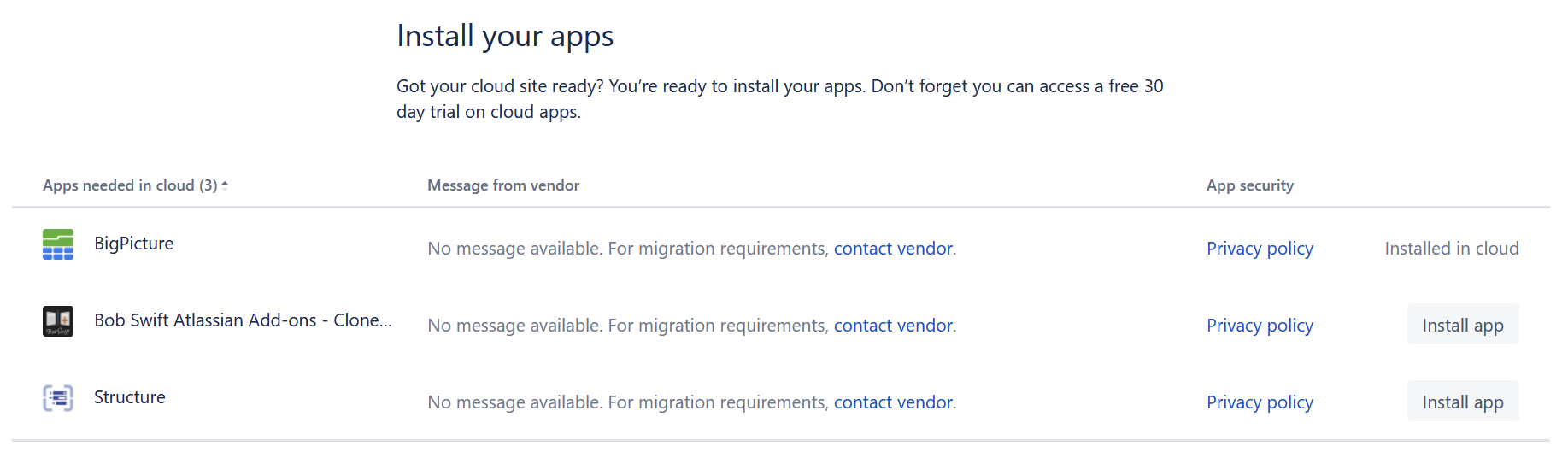
Task: Click the Bob Swift Atlassian Add-ons - Clone... name
Action: pos(243,320)
